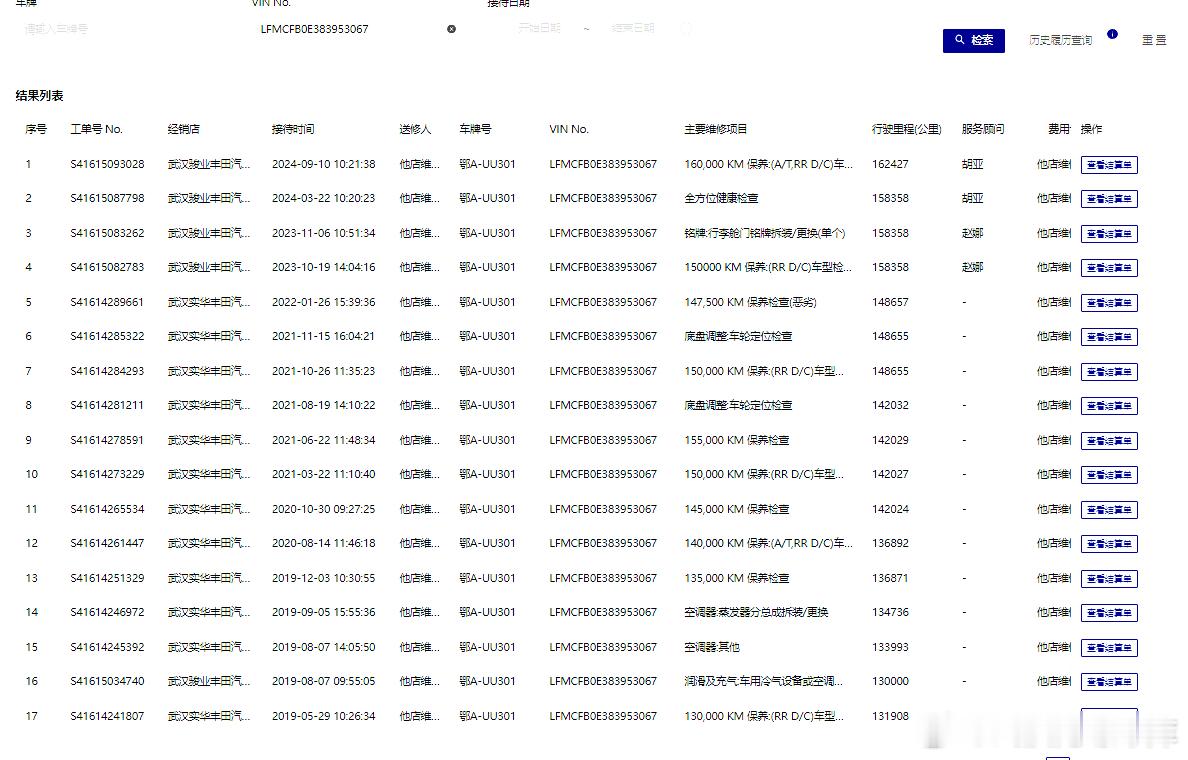
Task: Click the repair item 147,500 KM 保养检查(恶劣)
Action: [x=750, y=302]
